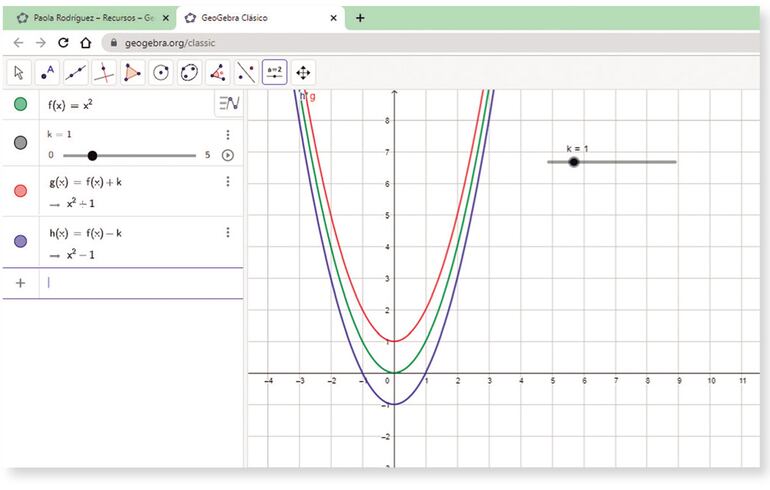Click slider minimum value 0
The height and width of the screenshot is (490, 770).
51,155
